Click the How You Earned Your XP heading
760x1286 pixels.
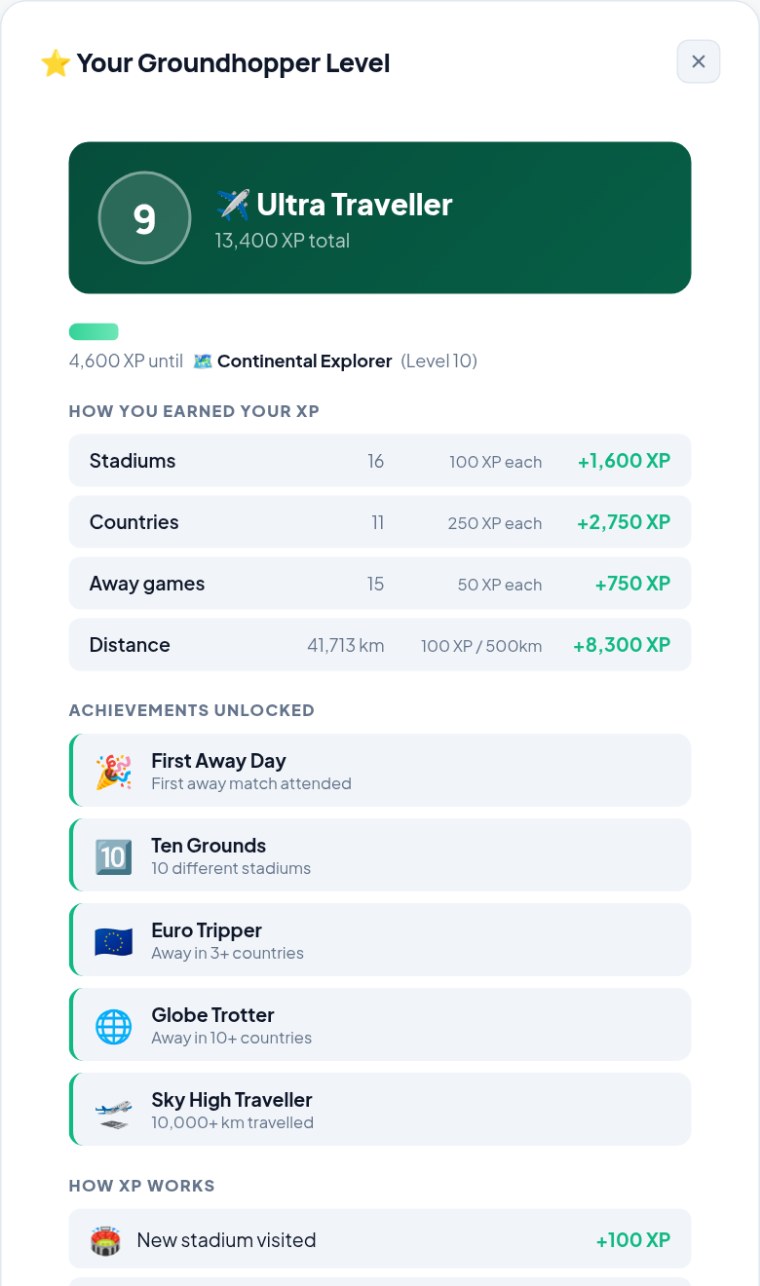[x=194, y=411]
